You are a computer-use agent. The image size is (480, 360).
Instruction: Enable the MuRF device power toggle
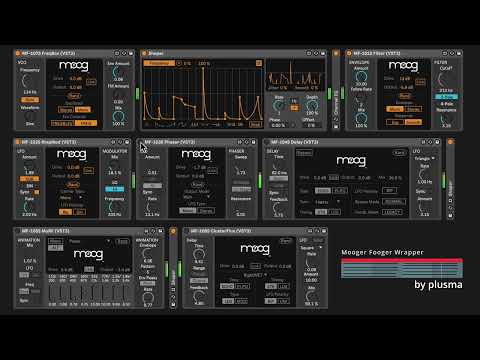(18, 231)
